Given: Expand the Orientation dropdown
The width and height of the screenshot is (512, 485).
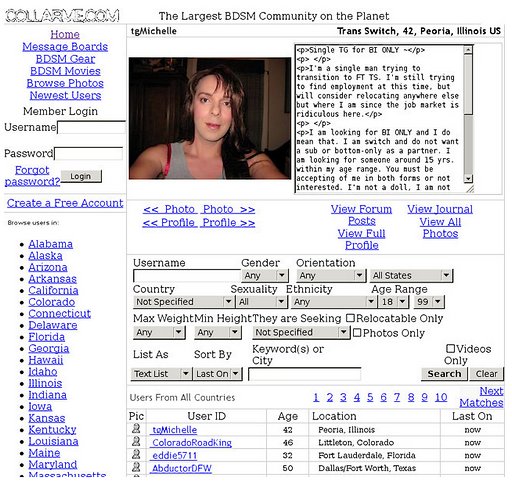Looking at the screenshot, I should 330,275.
